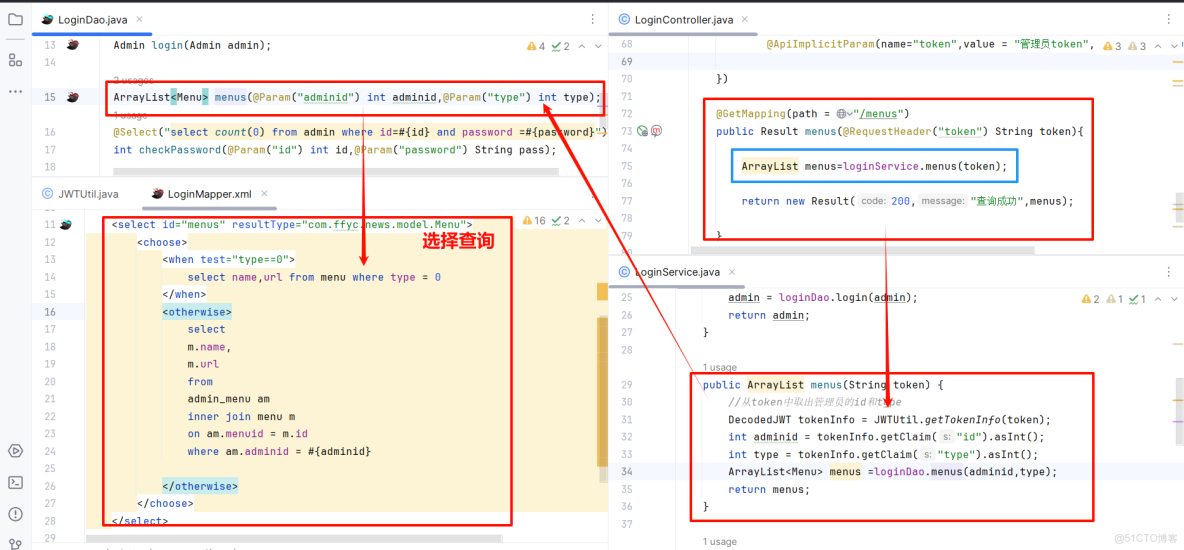Viewport: 1184px width, 550px height.
Task: Go to next highlighted problem in LoginMapper.xml
Action: click(x=598, y=221)
